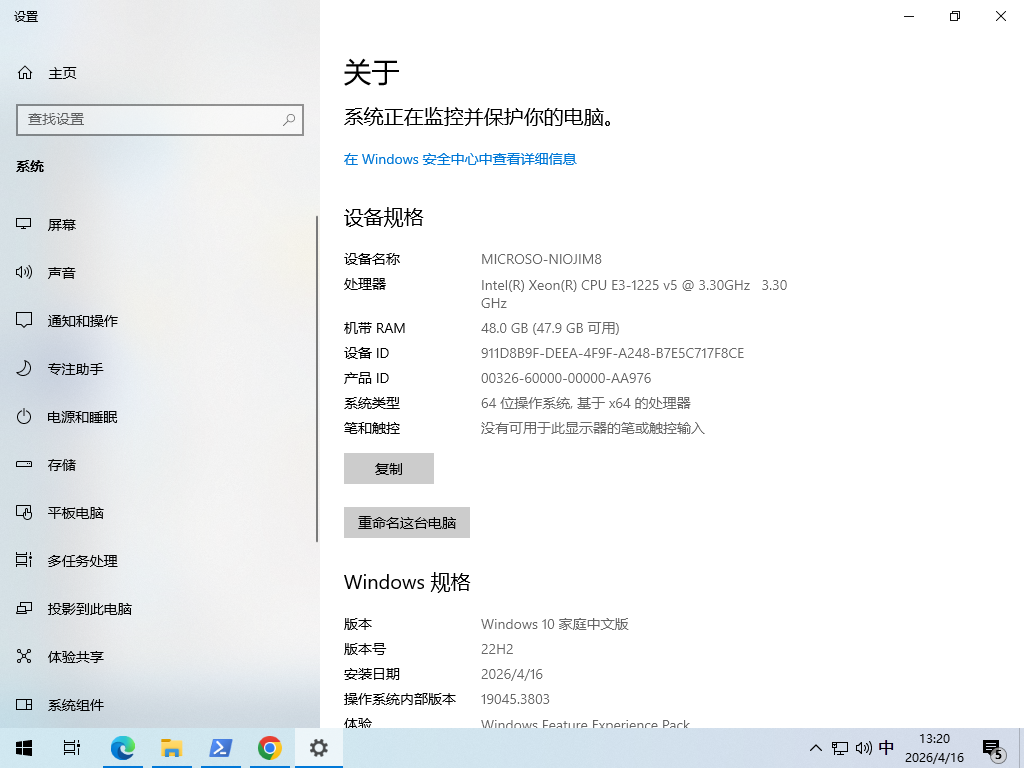Open 存储 storage settings
Screen dimensions: 1024x768
coord(62,464)
